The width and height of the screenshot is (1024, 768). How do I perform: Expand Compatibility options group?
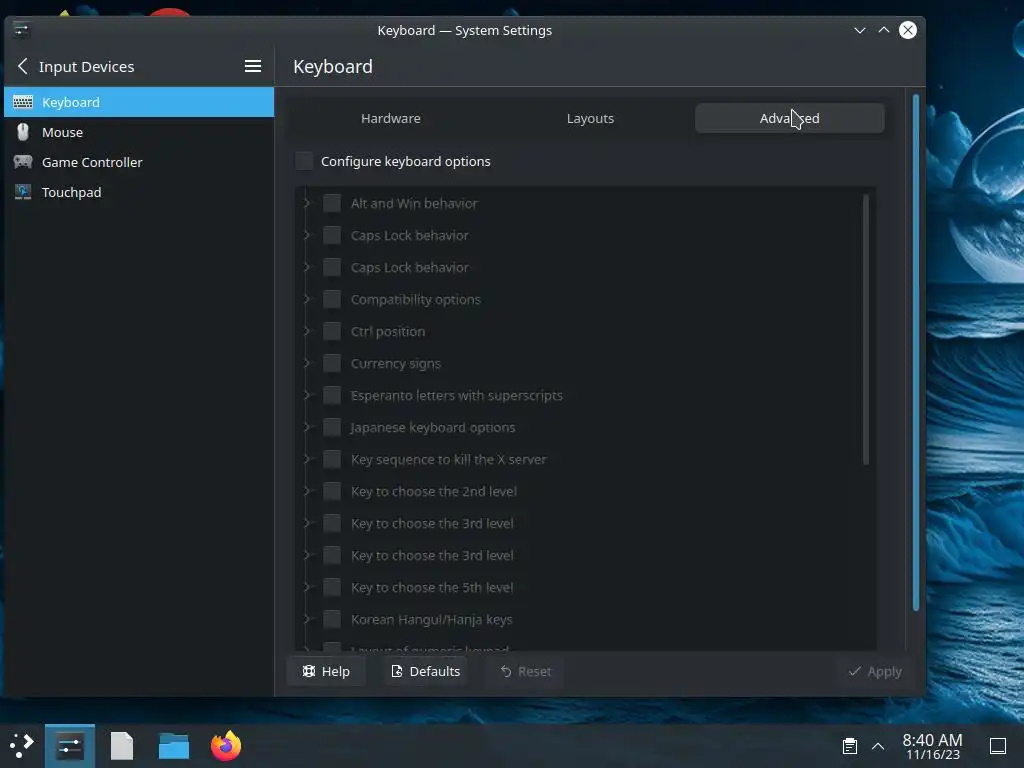[307, 299]
